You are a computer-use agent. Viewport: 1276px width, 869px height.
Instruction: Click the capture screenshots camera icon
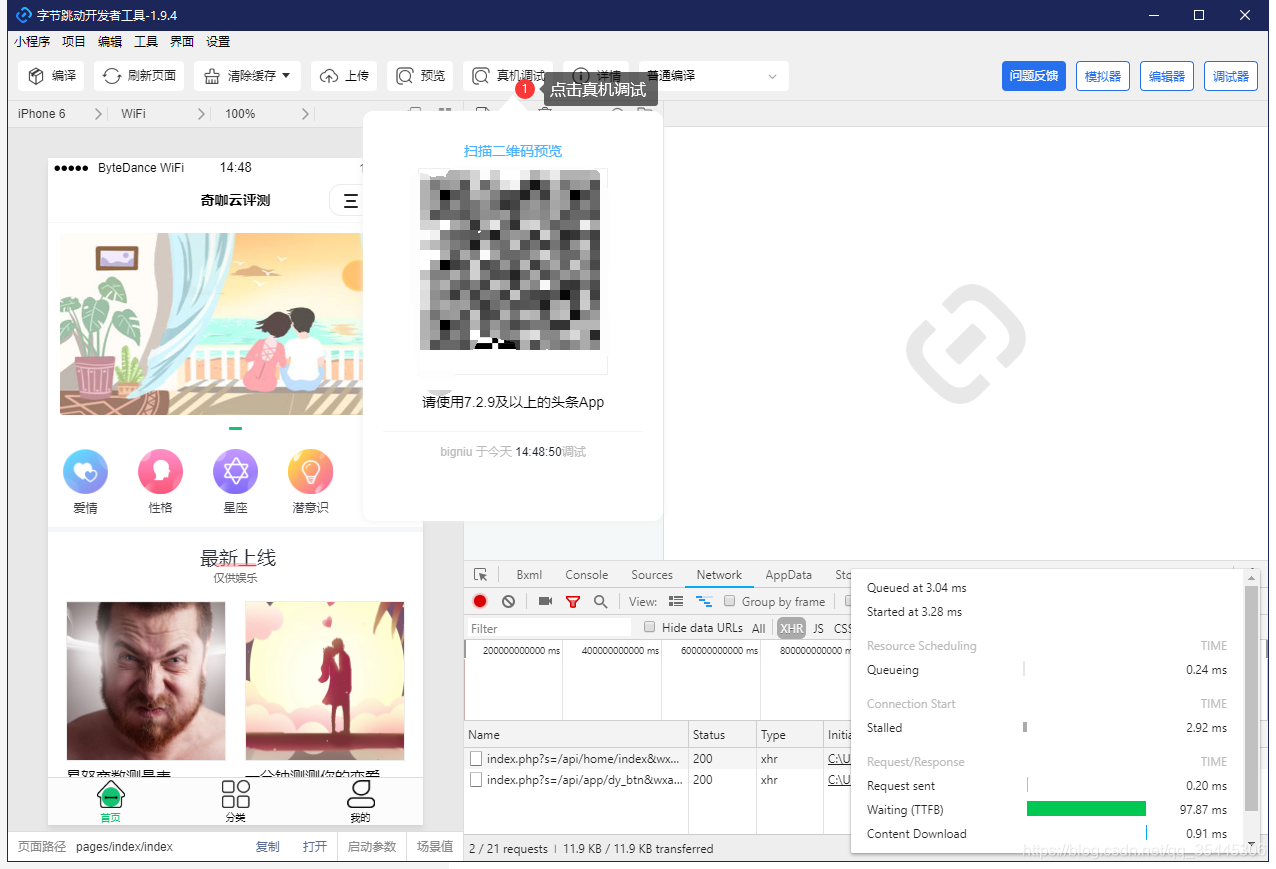(545, 601)
